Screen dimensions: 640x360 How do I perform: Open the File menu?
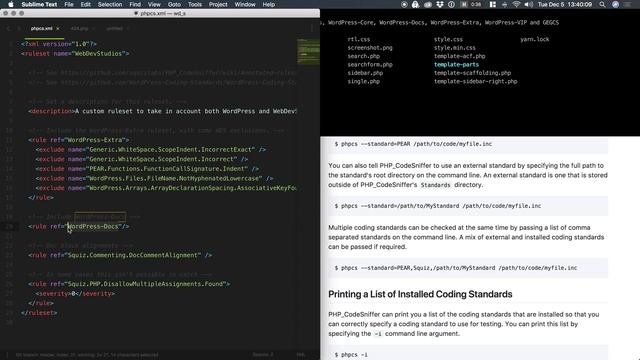[x=69, y=4]
